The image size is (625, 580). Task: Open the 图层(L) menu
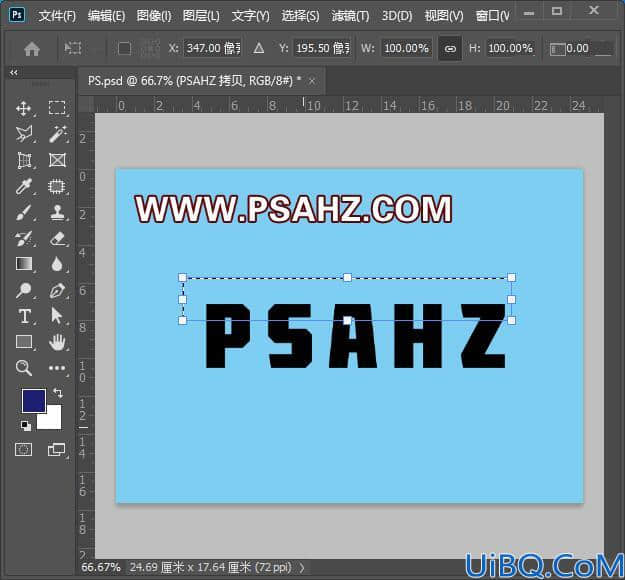tap(201, 16)
